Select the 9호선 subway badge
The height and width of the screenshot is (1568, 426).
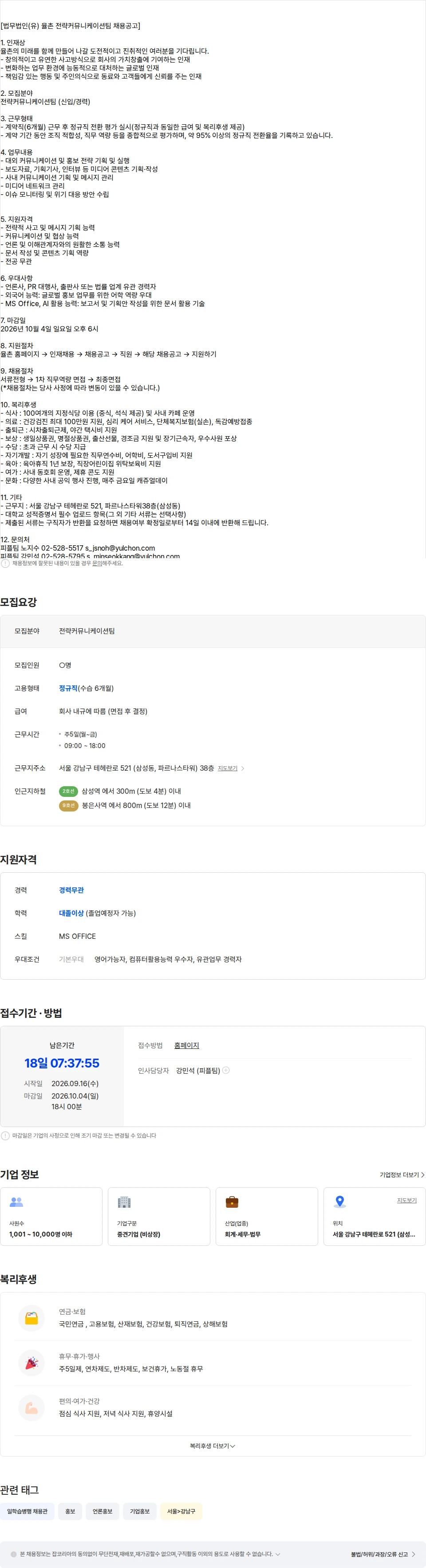click(68, 805)
